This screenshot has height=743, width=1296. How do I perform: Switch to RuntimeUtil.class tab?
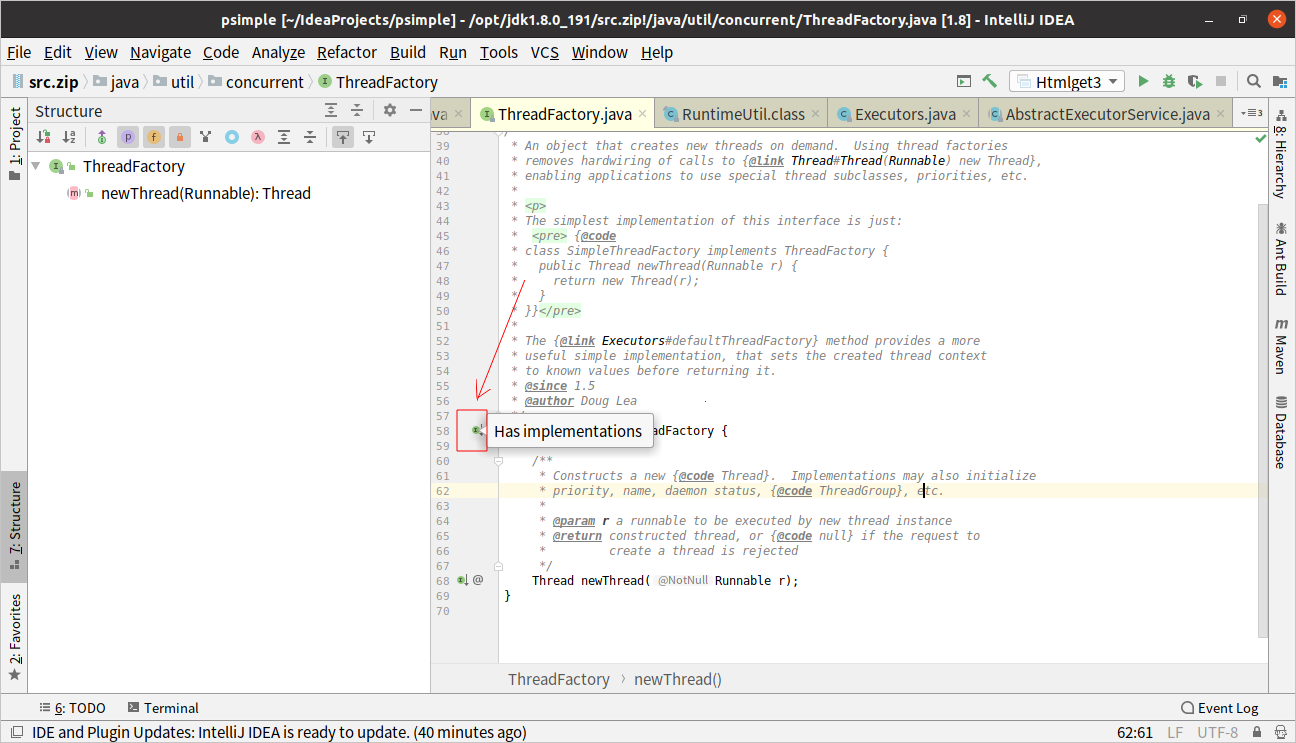743,114
